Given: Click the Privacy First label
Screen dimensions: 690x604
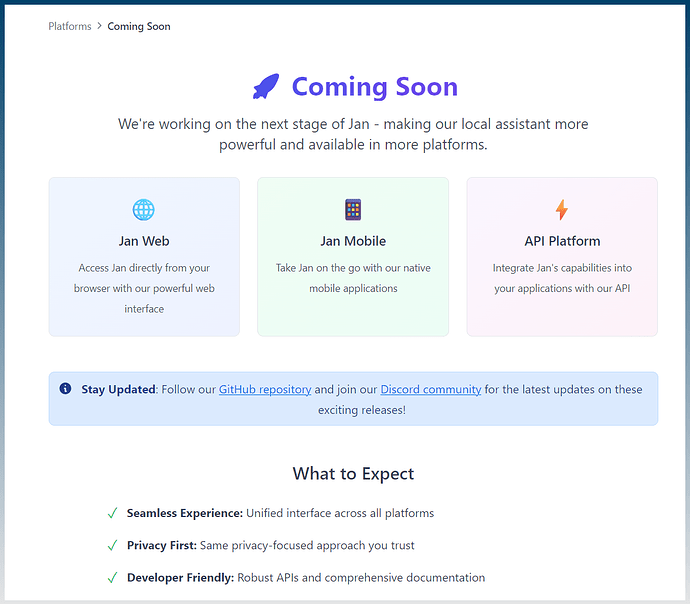Looking at the screenshot, I should (x=162, y=545).
